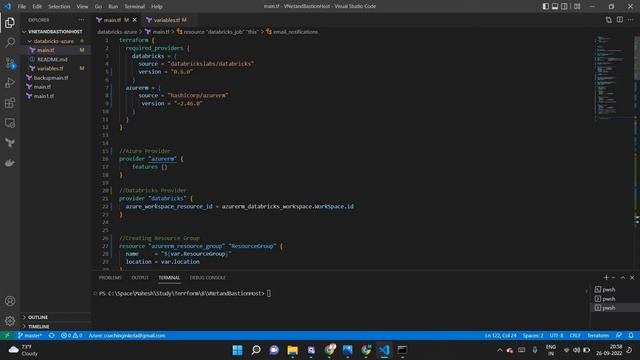Open variables.tf in explorer tree

(x=56, y=68)
